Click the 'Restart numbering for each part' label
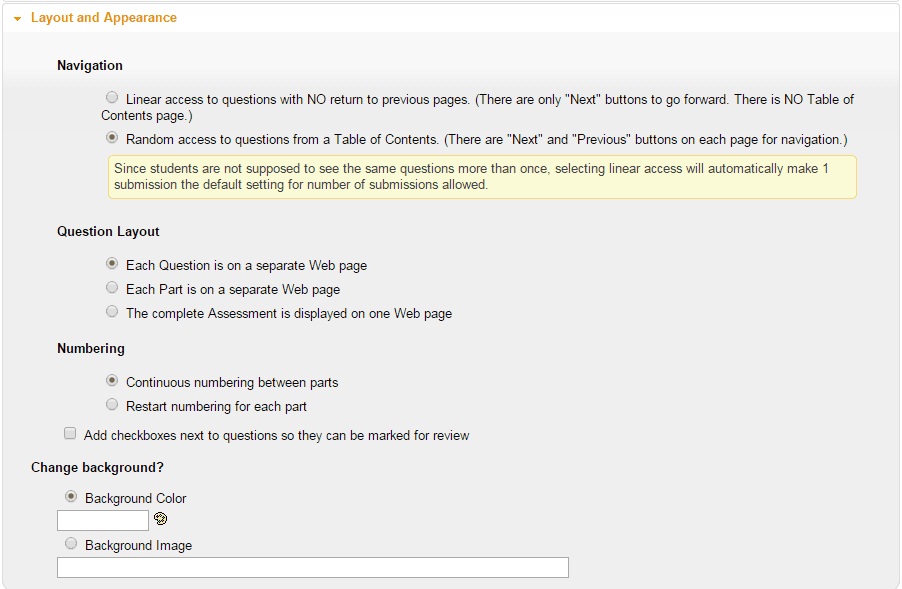The image size is (902, 589). point(216,407)
